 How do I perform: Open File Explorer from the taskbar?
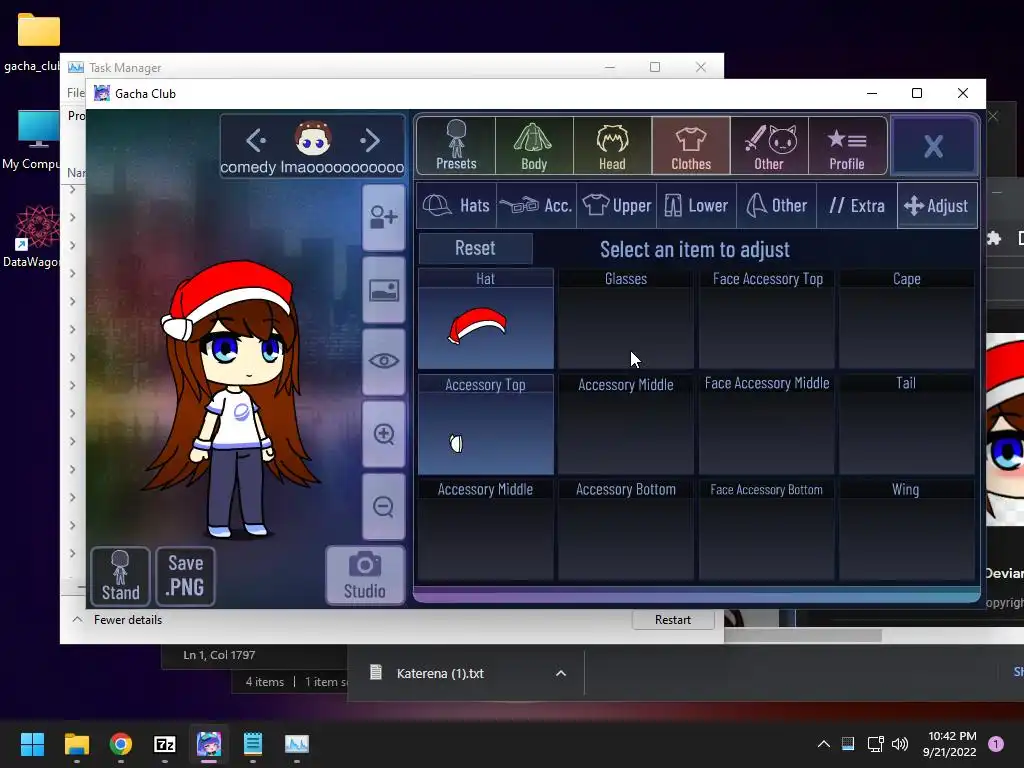coord(76,744)
